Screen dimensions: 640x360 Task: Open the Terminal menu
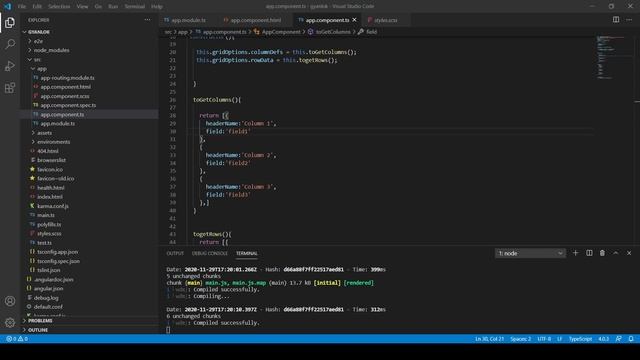(x=135, y=7)
